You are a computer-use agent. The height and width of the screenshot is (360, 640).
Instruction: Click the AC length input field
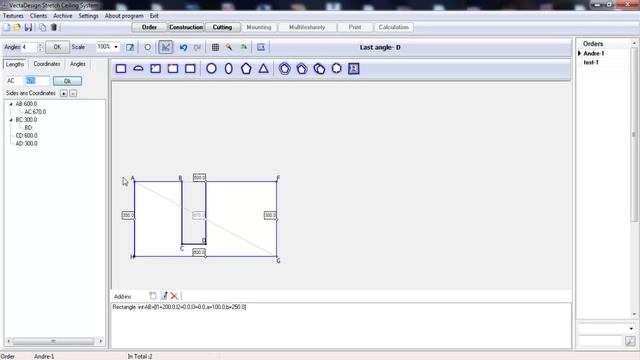pyautogui.click(x=37, y=81)
